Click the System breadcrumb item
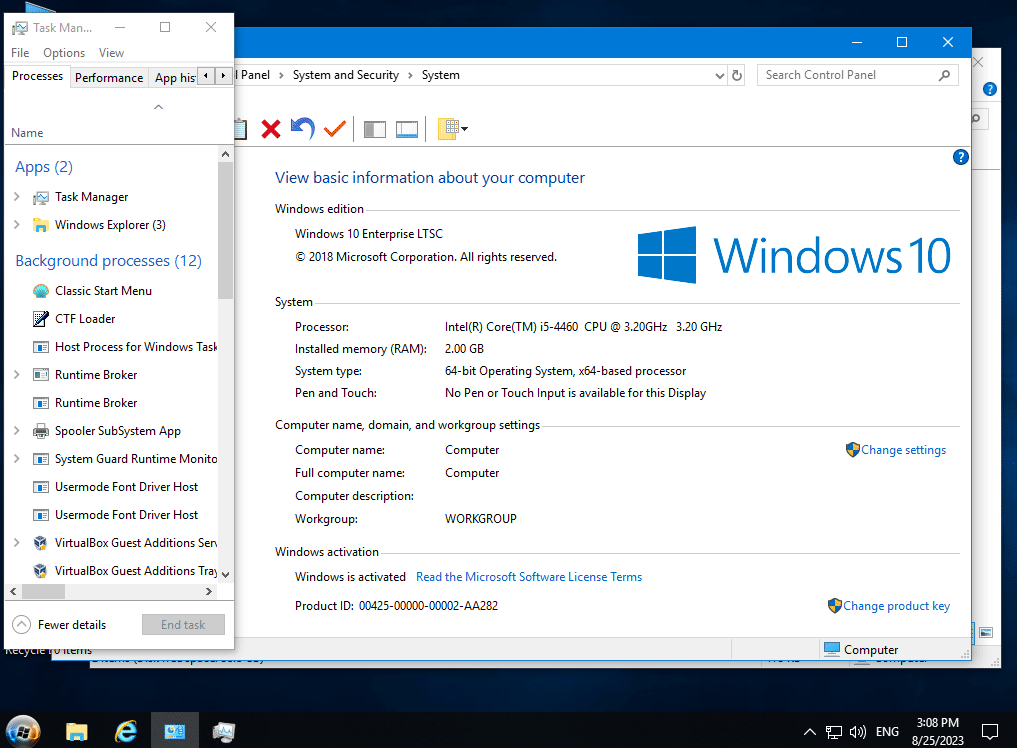 pos(440,75)
